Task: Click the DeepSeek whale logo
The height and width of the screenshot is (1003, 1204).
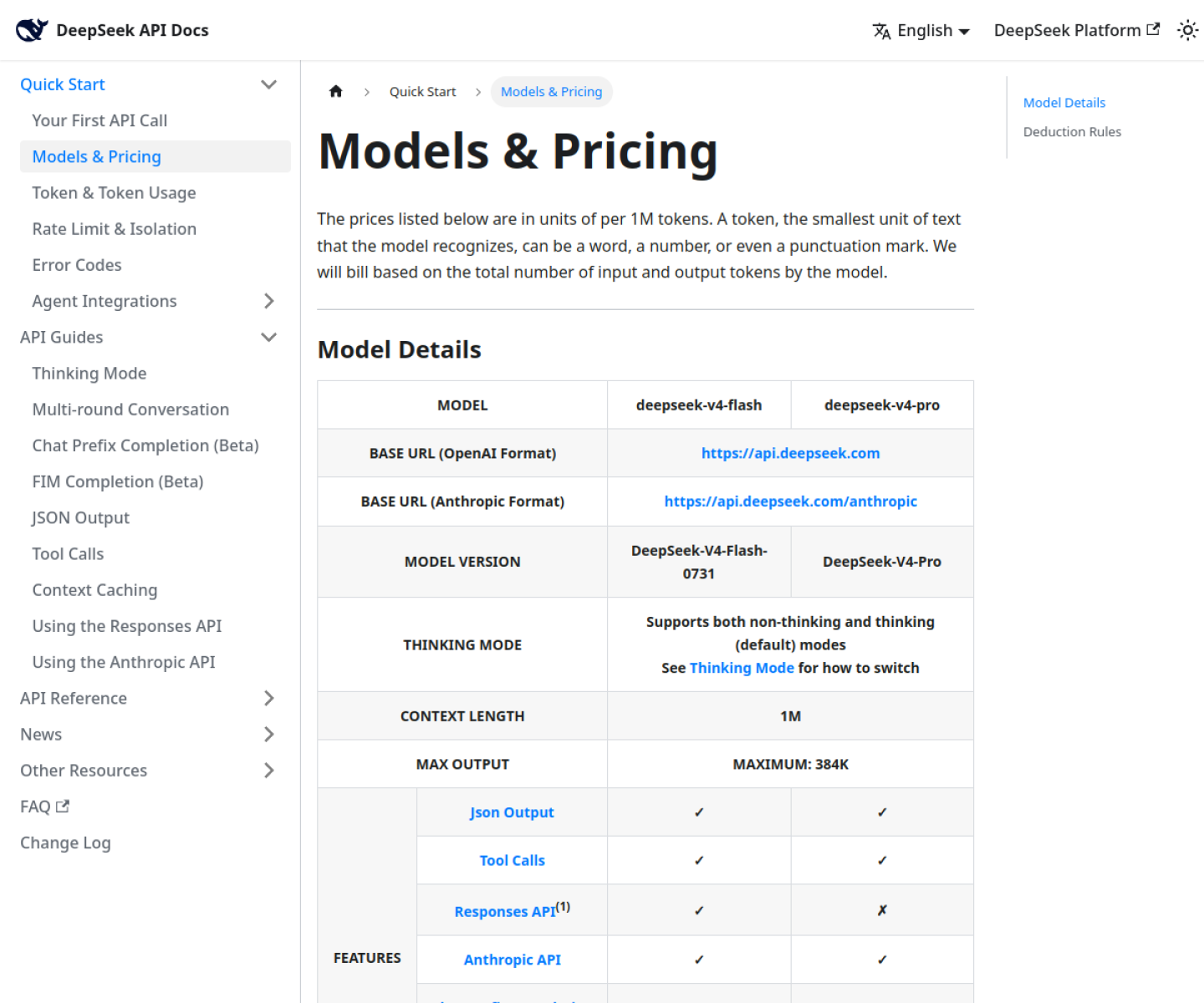Action: [32, 30]
